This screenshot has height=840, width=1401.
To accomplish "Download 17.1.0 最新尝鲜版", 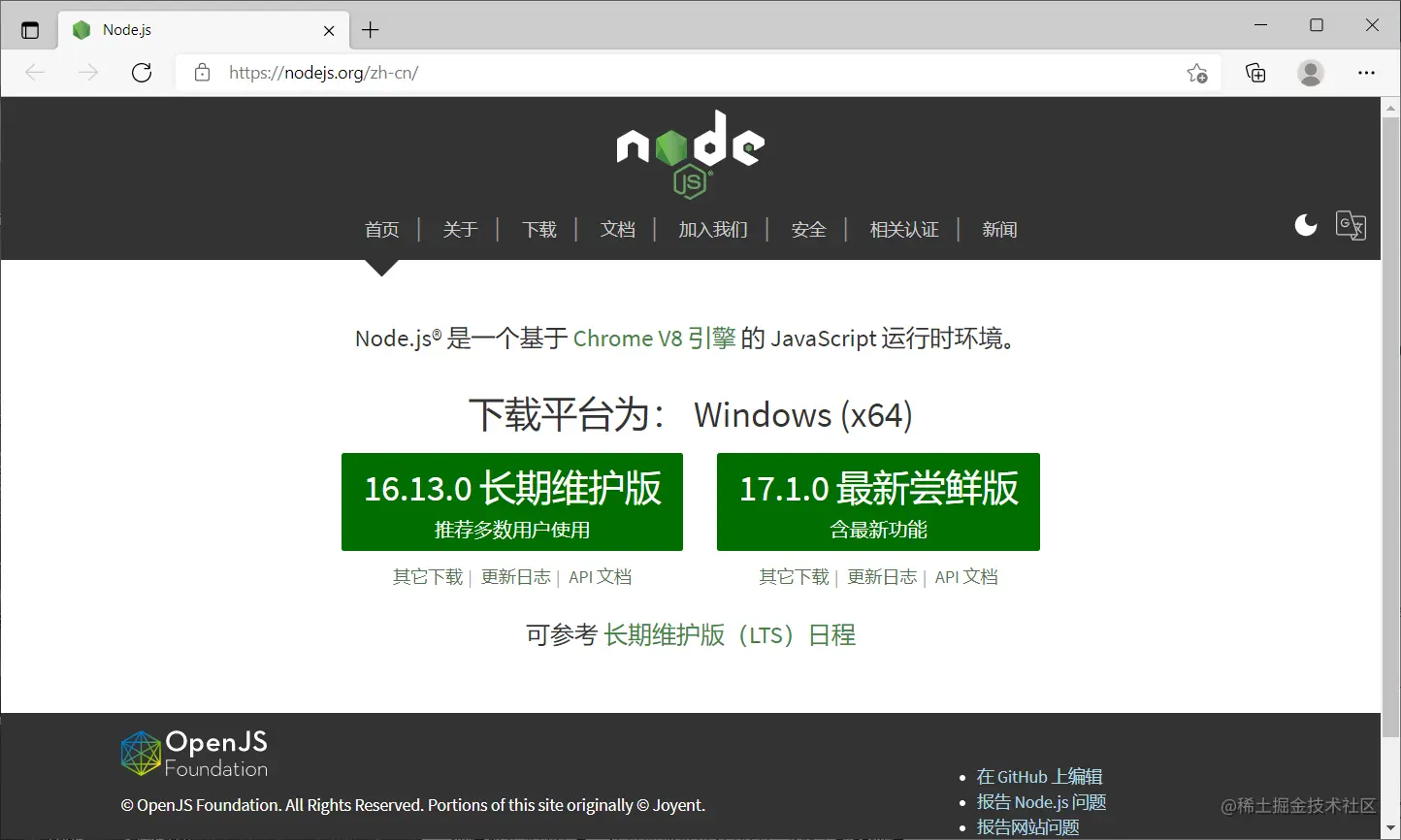I will point(878,501).
